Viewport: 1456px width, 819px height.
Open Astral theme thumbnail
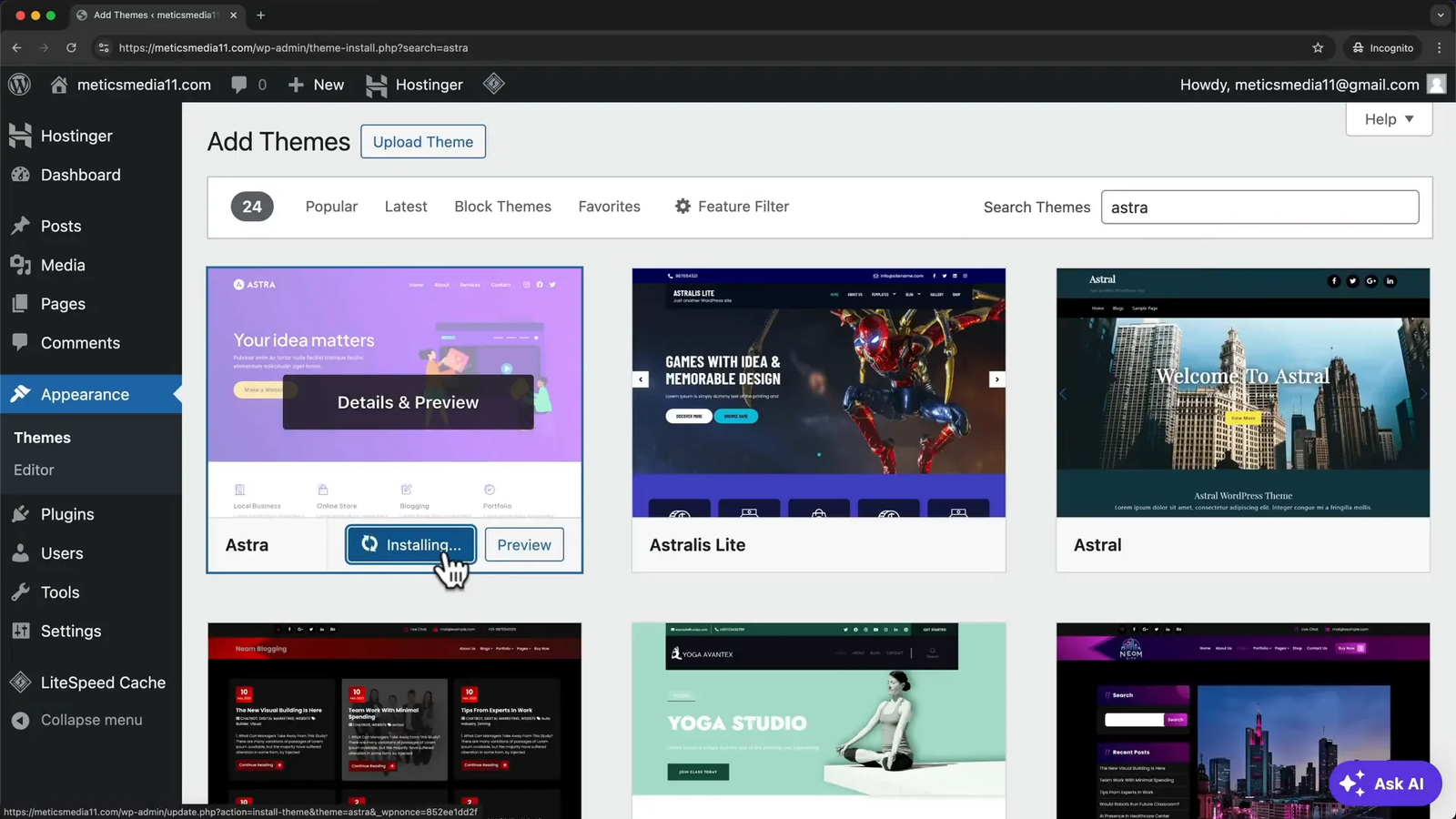pyautogui.click(x=1243, y=392)
